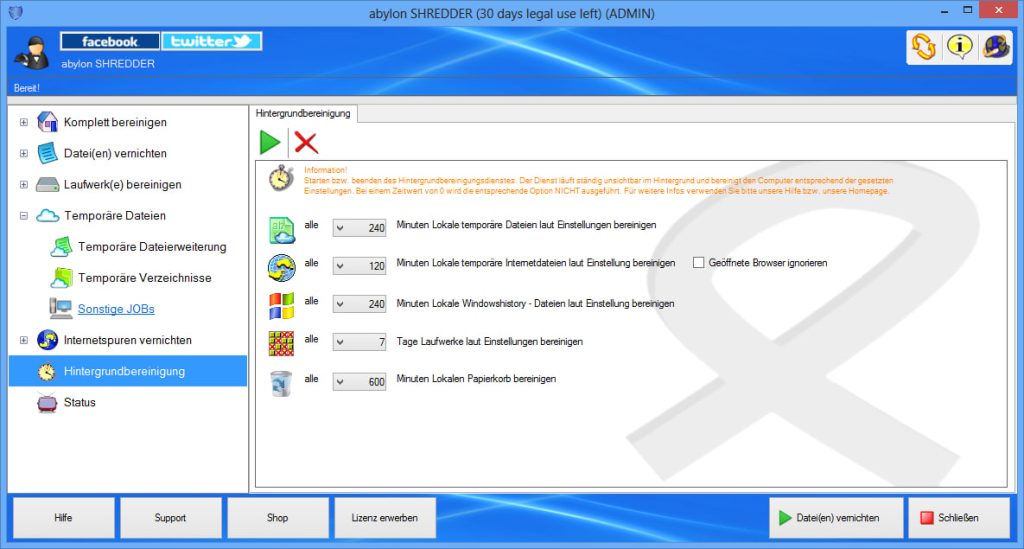
Task: Click the Datei(en) vernichten bottom button
Action: point(836,518)
